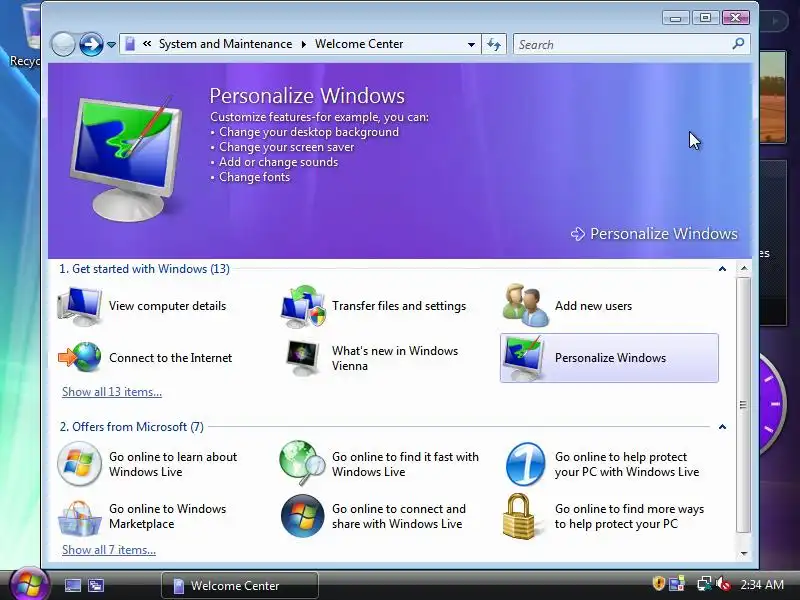Click Show all 13 items link
Viewport: 800px width, 600px height.
point(112,392)
